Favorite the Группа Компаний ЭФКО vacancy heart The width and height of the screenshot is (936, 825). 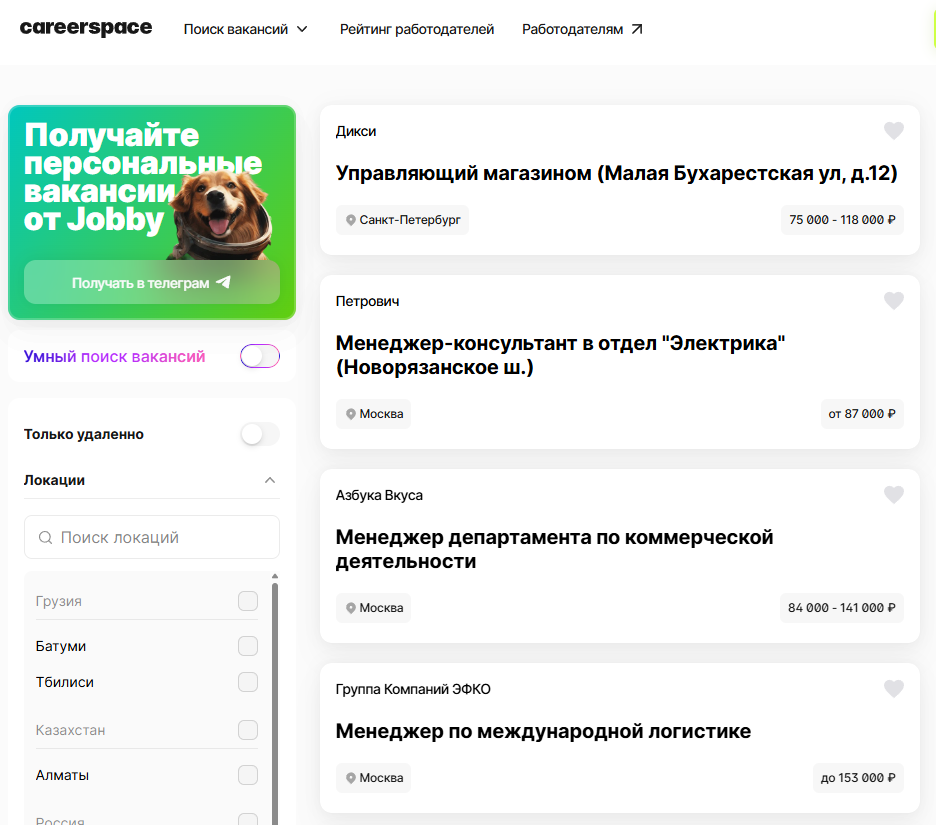click(894, 688)
